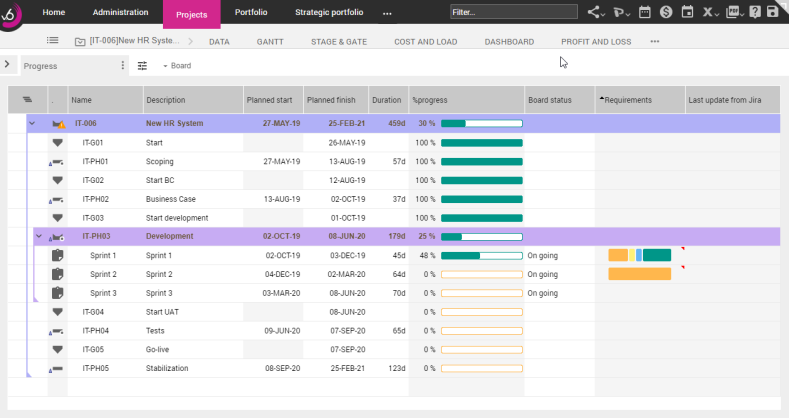The height and width of the screenshot is (418, 789).
Task: Open the share dropdown in top toolbar
Action: [x=596, y=12]
